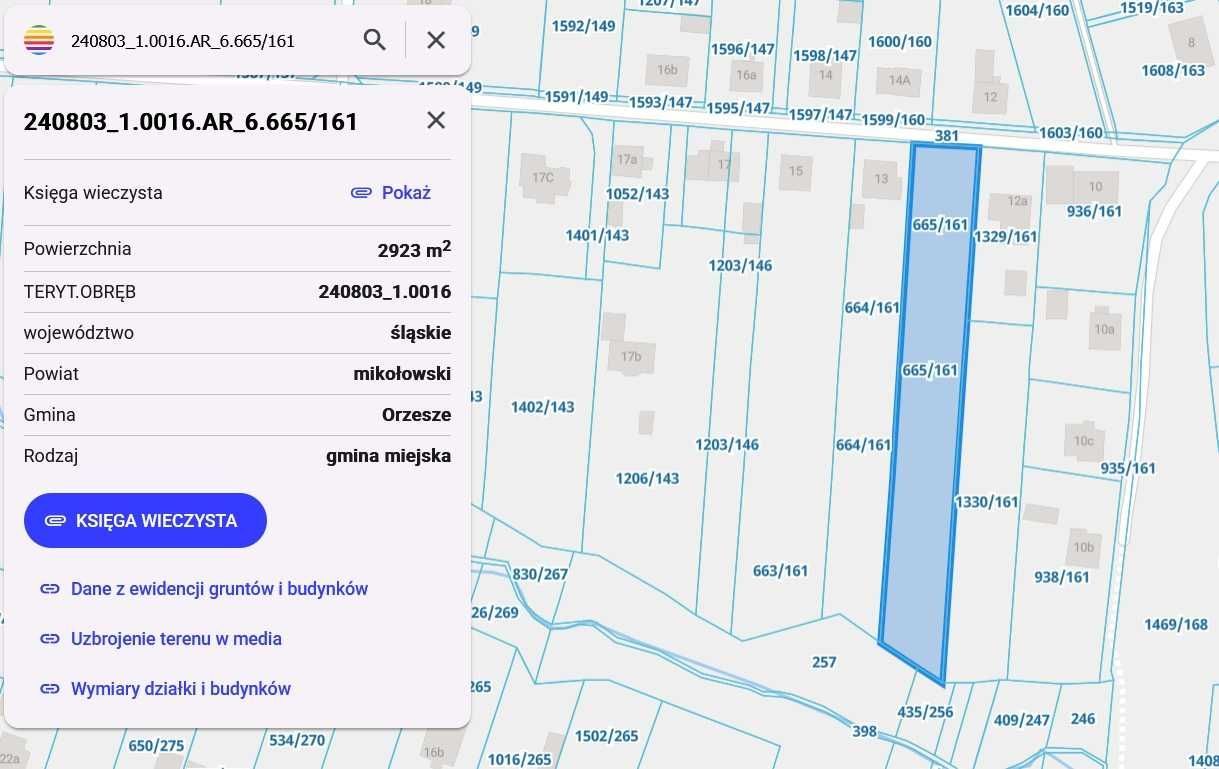Screen dimensions: 1219x769
Task: Select parcel 1329/161 on the map
Action: [1005, 237]
